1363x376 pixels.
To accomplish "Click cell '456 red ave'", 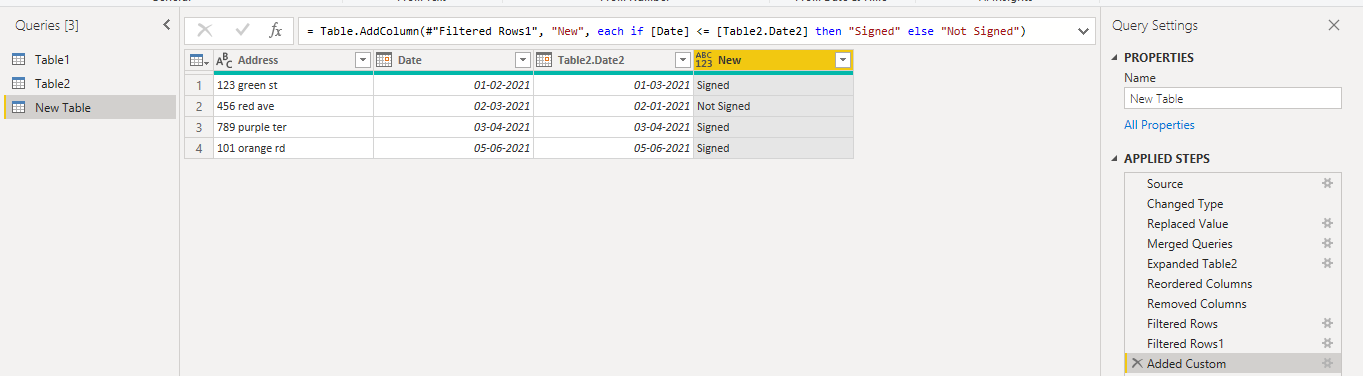I will [x=293, y=106].
